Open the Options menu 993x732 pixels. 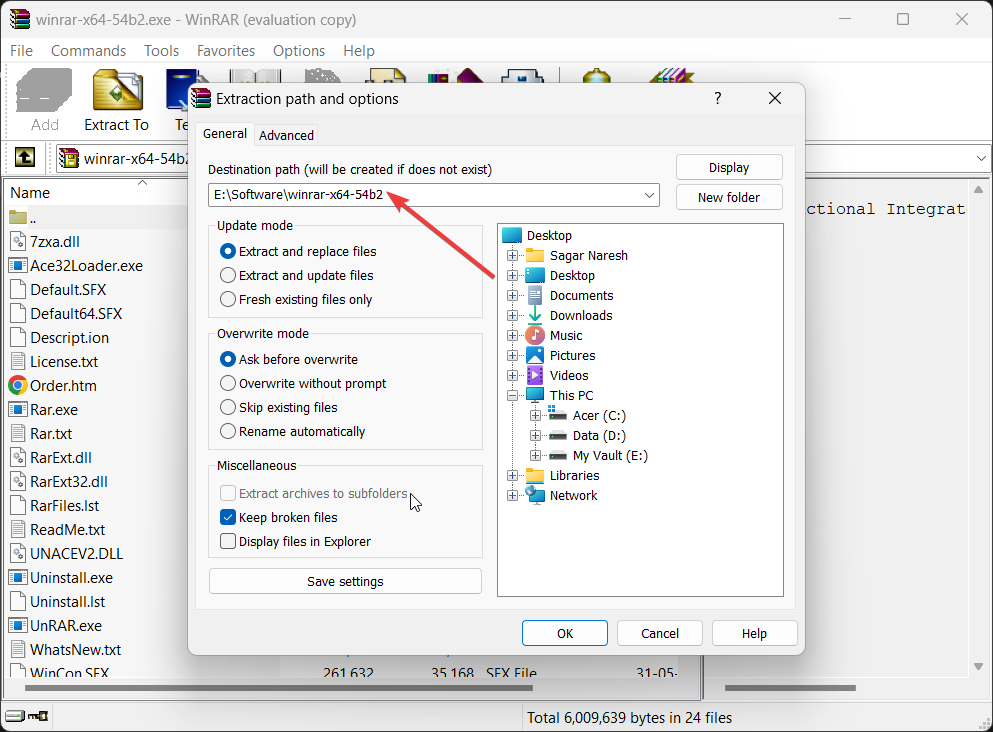pos(299,51)
